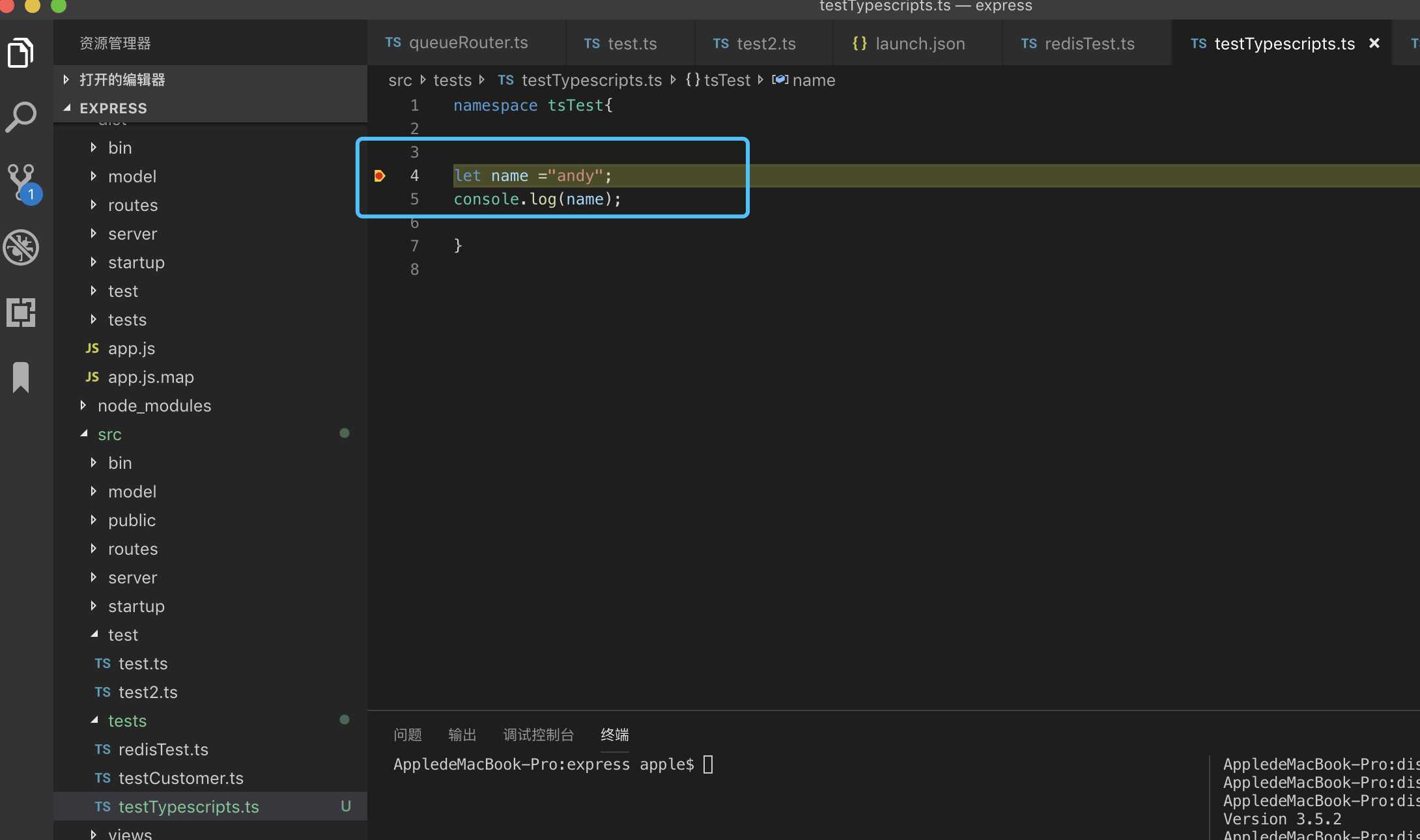
Task: Expand the upper server folder
Action: click(x=210, y=234)
